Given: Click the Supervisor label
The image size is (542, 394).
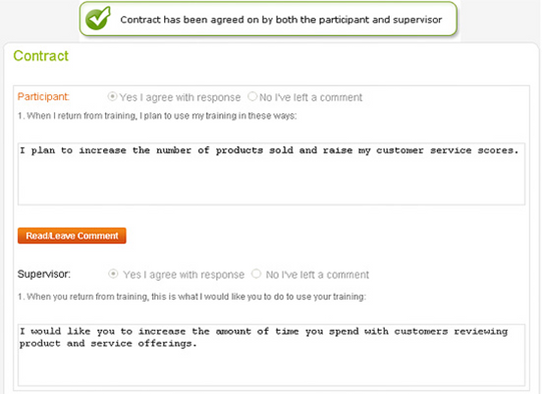Looking at the screenshot, I should (x=44, y=274).
